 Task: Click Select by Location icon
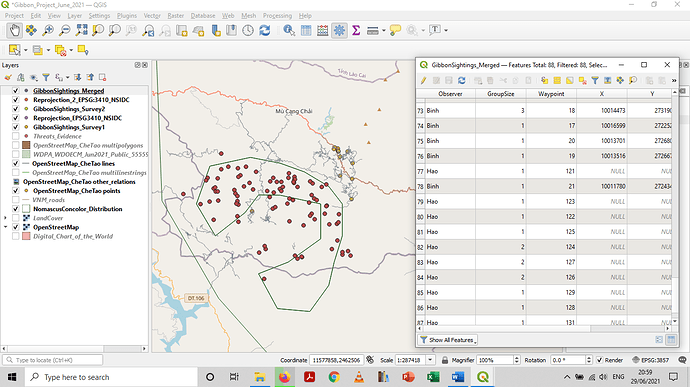coord(83,50)
